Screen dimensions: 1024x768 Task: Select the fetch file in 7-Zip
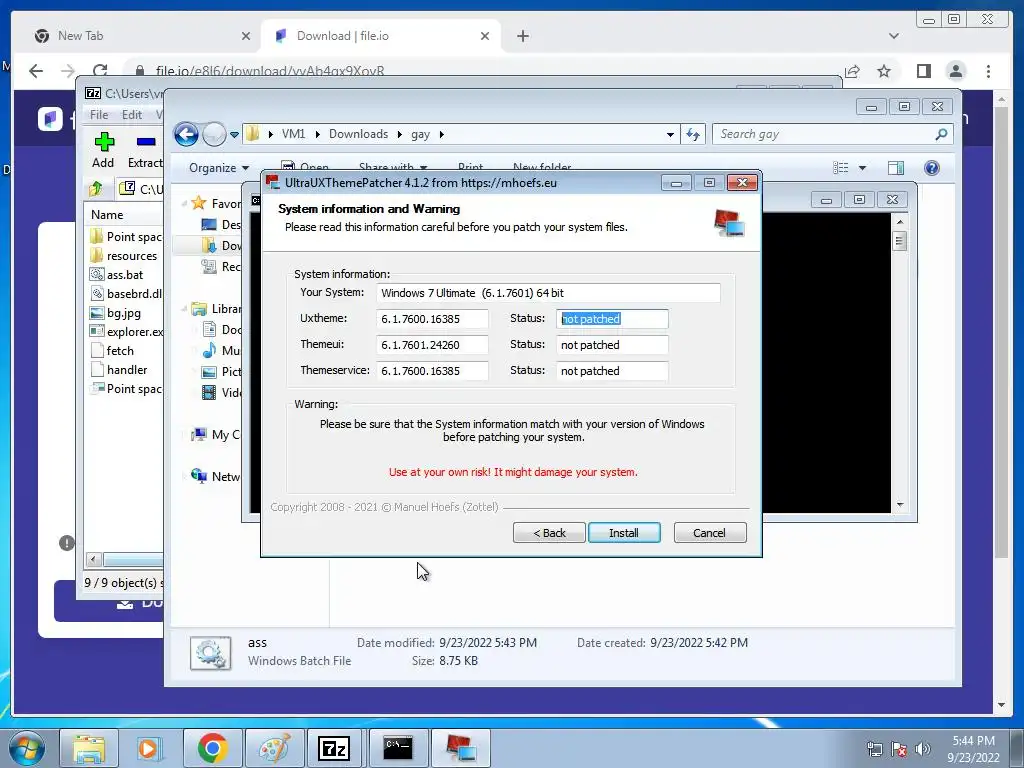(120, 351)
